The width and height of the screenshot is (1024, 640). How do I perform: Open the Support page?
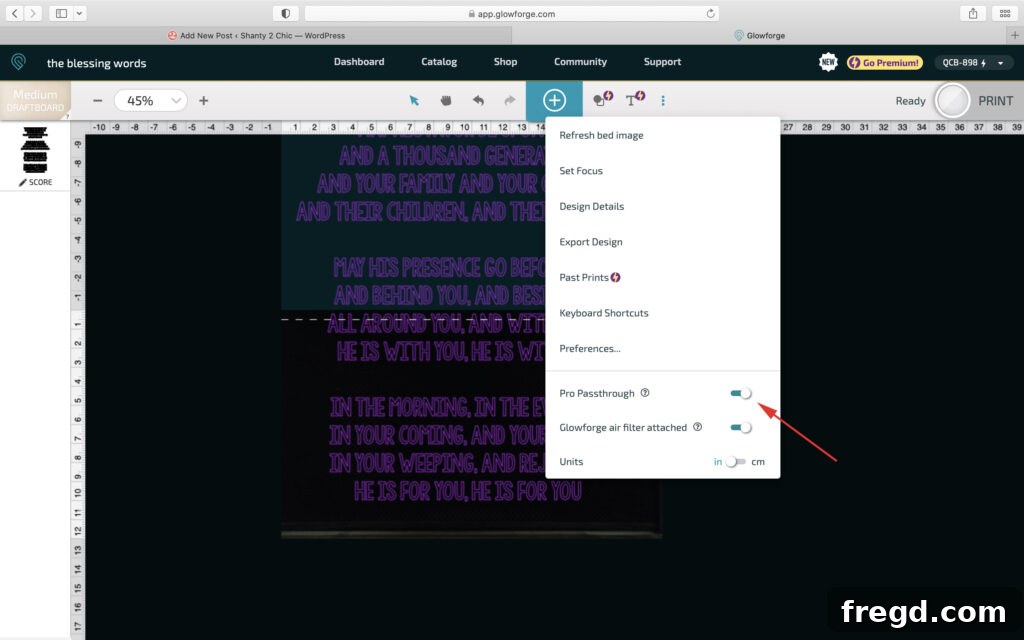click(x=662, y=61)
